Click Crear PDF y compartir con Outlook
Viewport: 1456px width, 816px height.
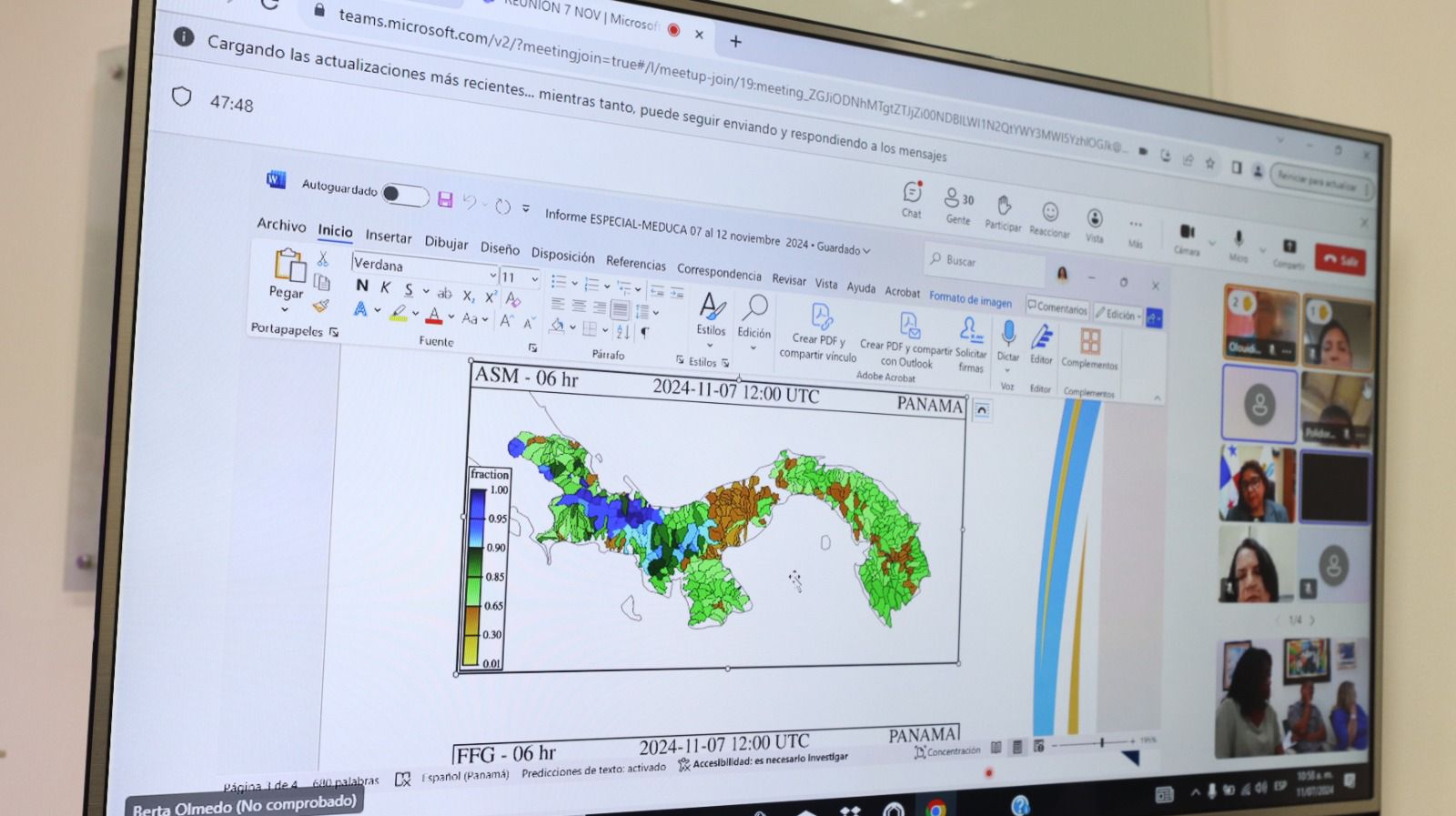click(x=905, y=340)
